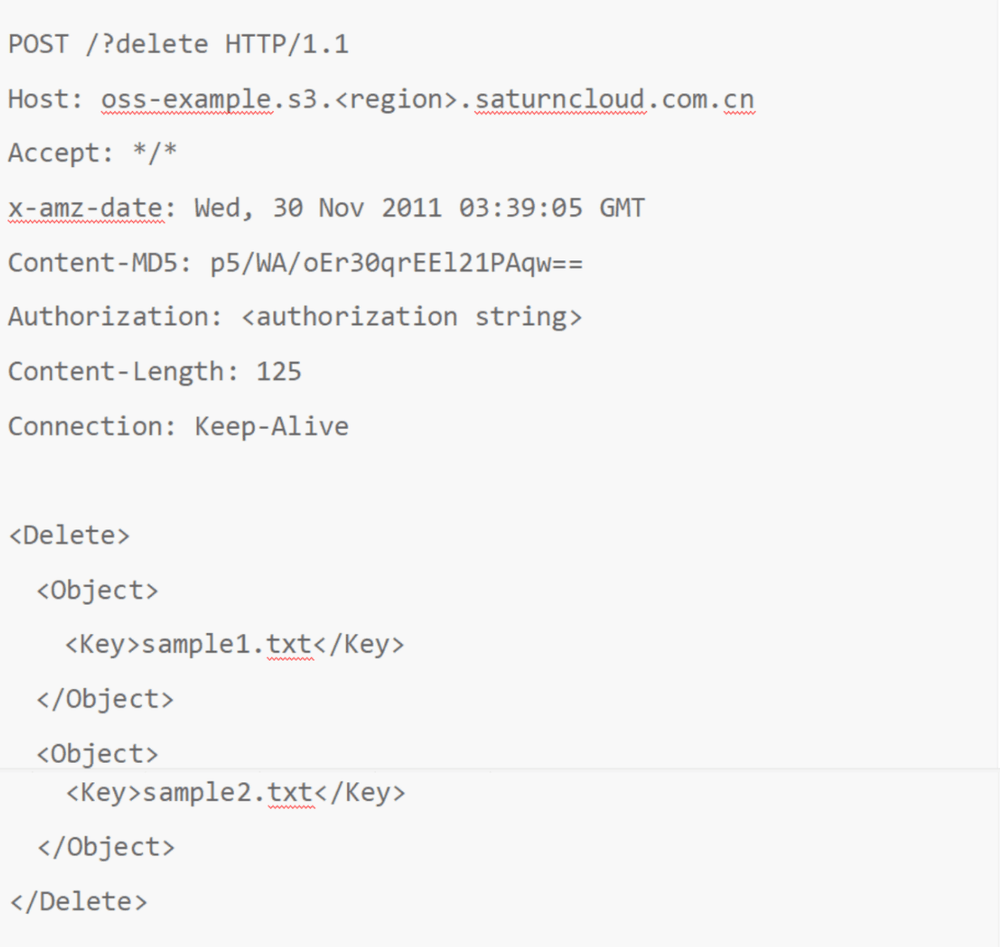1000x947 pixels.
Task: Click the Content-MD5 hash value
Action: tap(396, 263)
